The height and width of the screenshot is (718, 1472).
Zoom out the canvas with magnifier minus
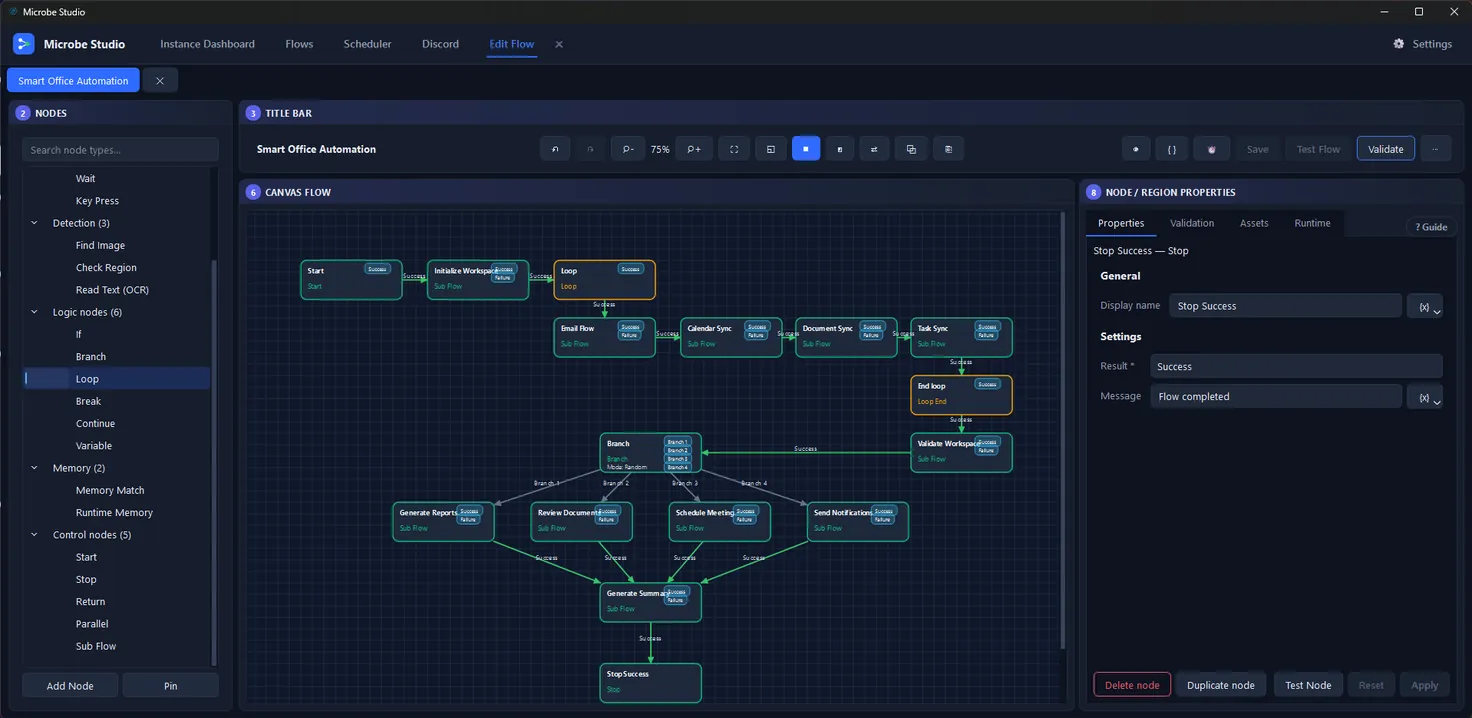pos(627,149)
